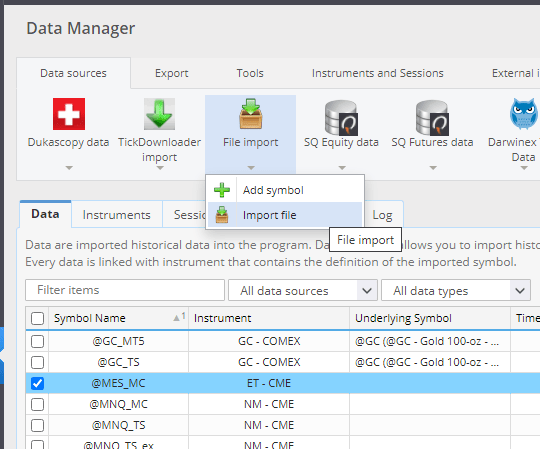Click the Dukascopy data red cross icon
This screenshot has height=449, width=540.
coord(69,114)
